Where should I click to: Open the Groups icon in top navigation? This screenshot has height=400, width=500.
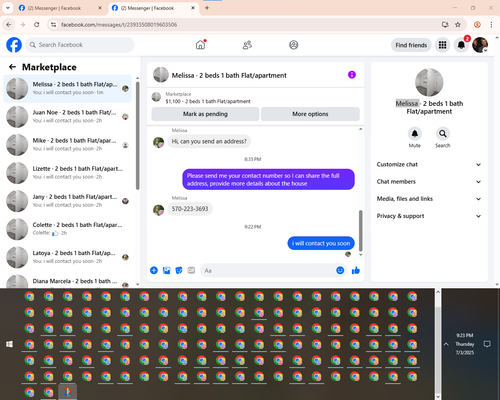[294, 45]
